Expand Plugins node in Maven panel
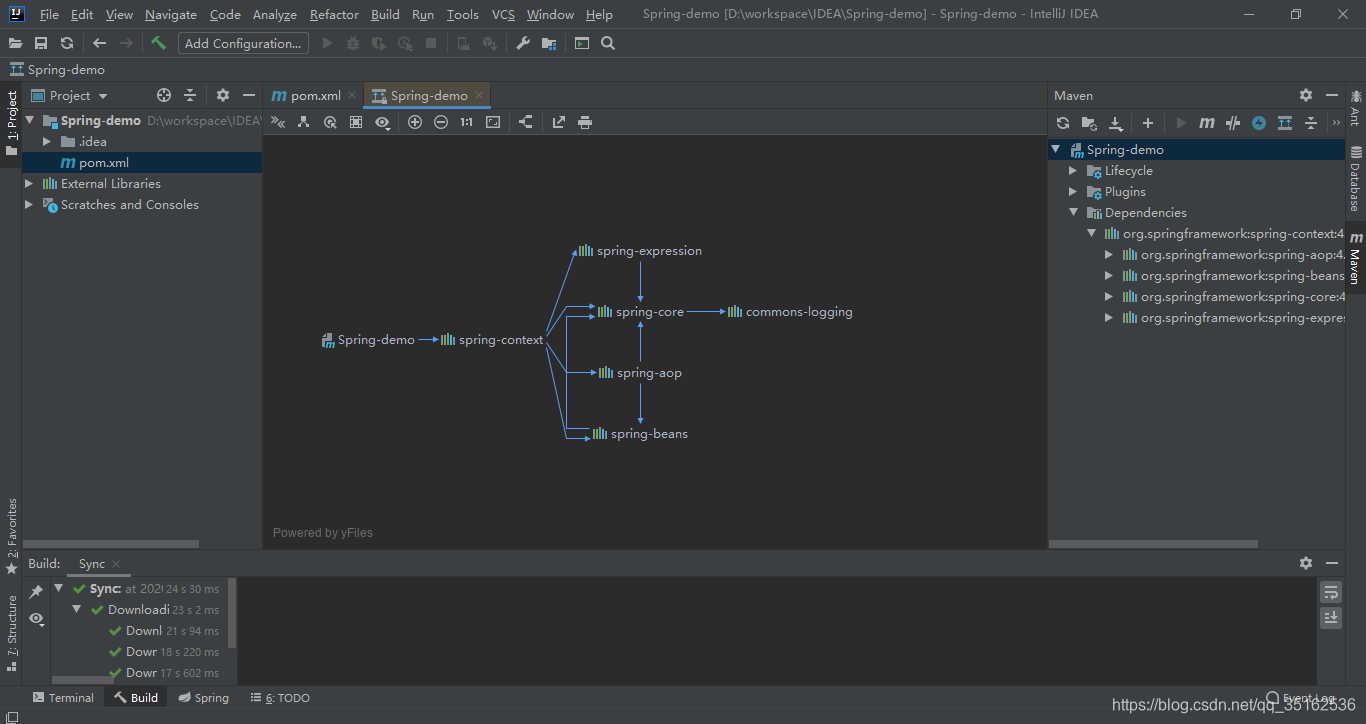The image size is (1366, 724). point(1074,191)
